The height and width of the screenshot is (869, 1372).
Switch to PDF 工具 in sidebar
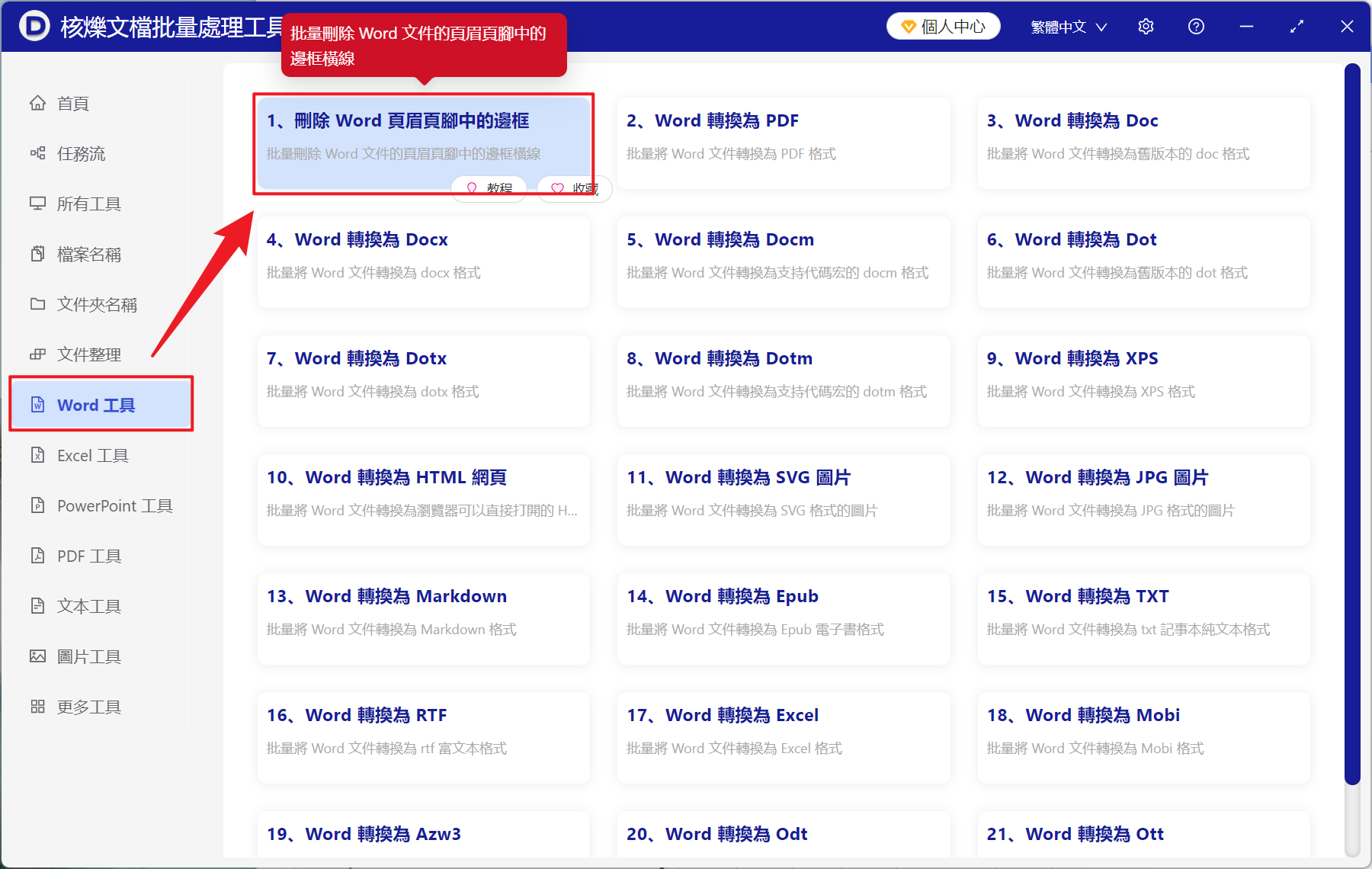[88, 556]
